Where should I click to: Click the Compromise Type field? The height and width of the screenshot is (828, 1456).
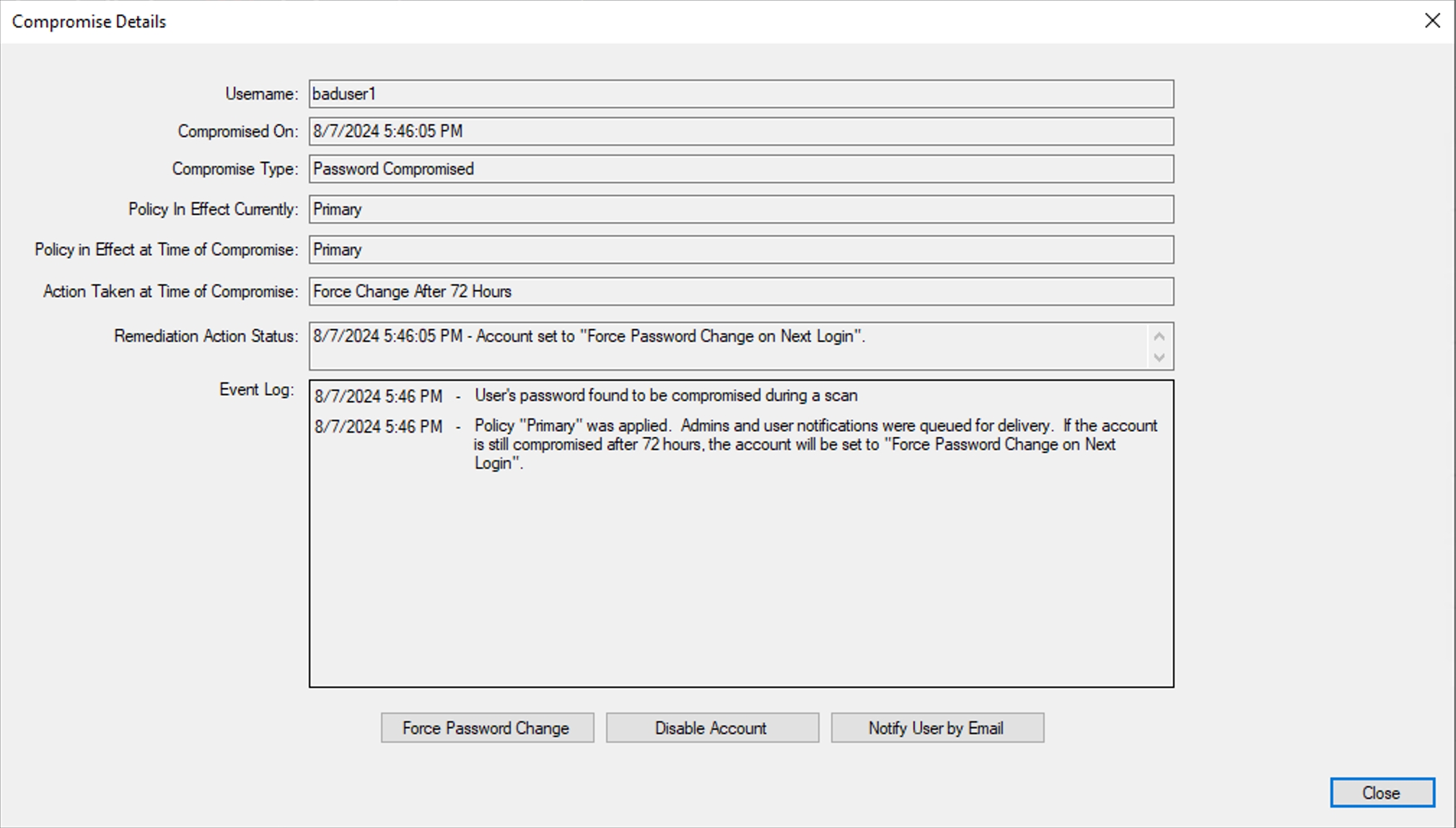click(740, 169)
